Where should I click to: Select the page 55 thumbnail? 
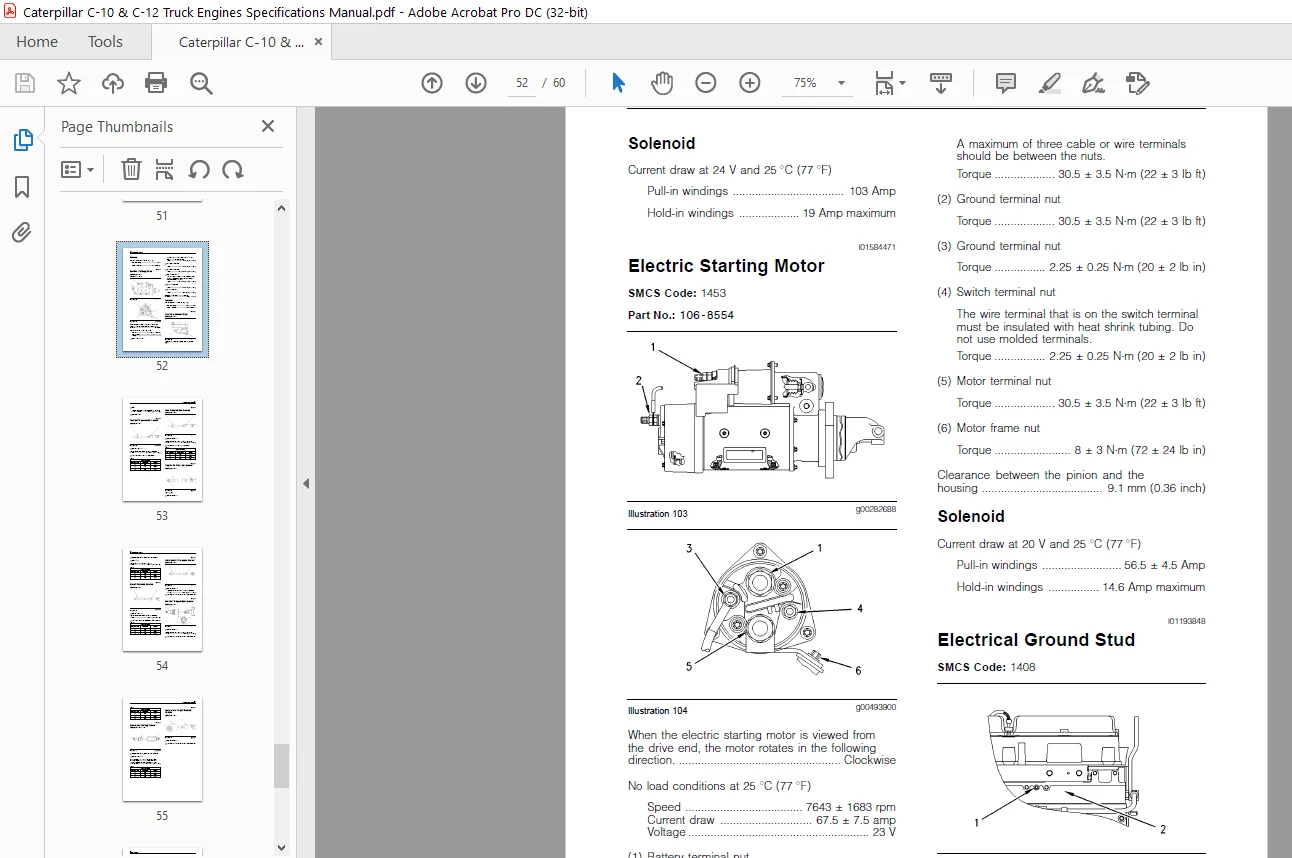162,749
